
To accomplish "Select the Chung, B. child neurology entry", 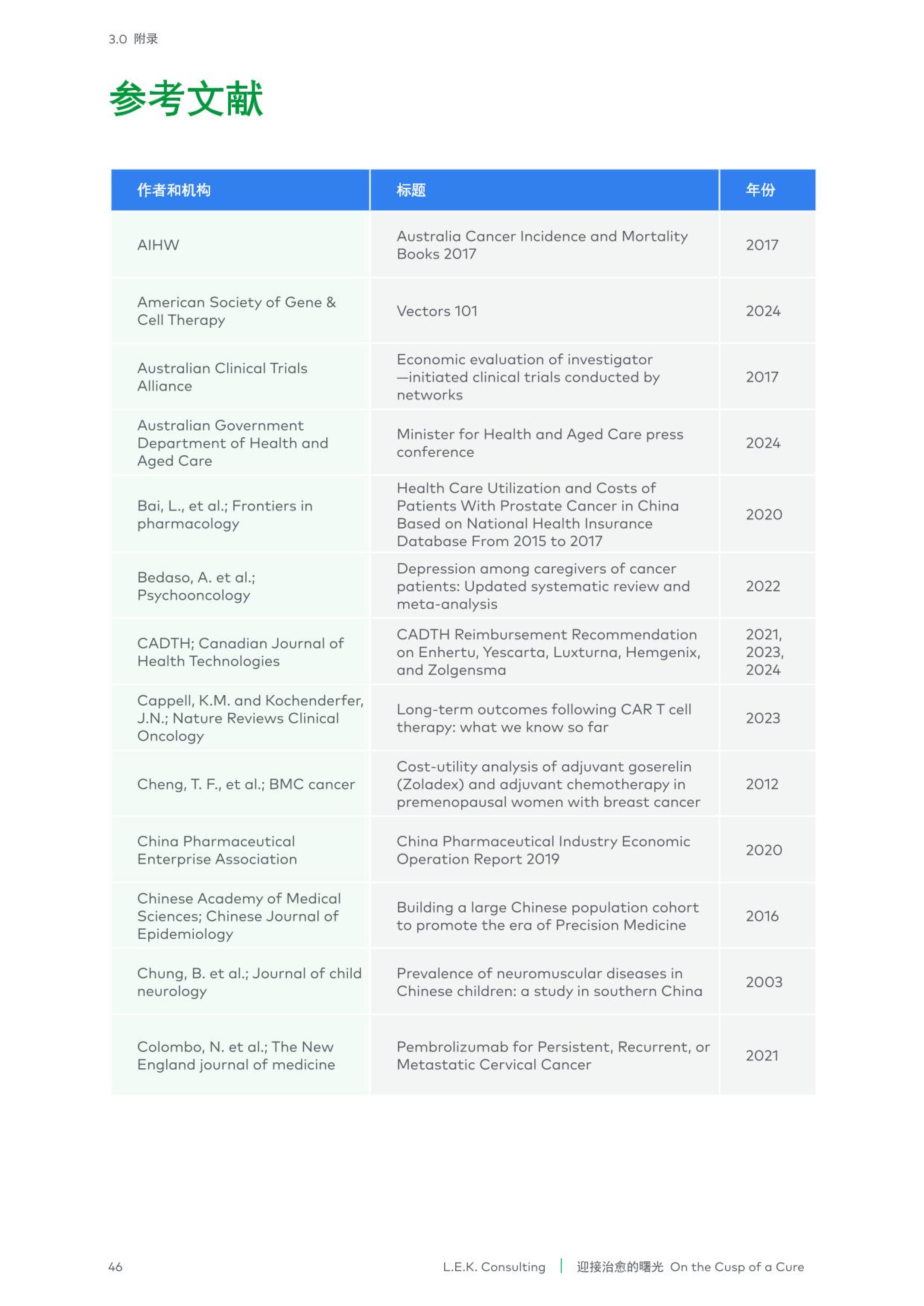I will [249, 982].
